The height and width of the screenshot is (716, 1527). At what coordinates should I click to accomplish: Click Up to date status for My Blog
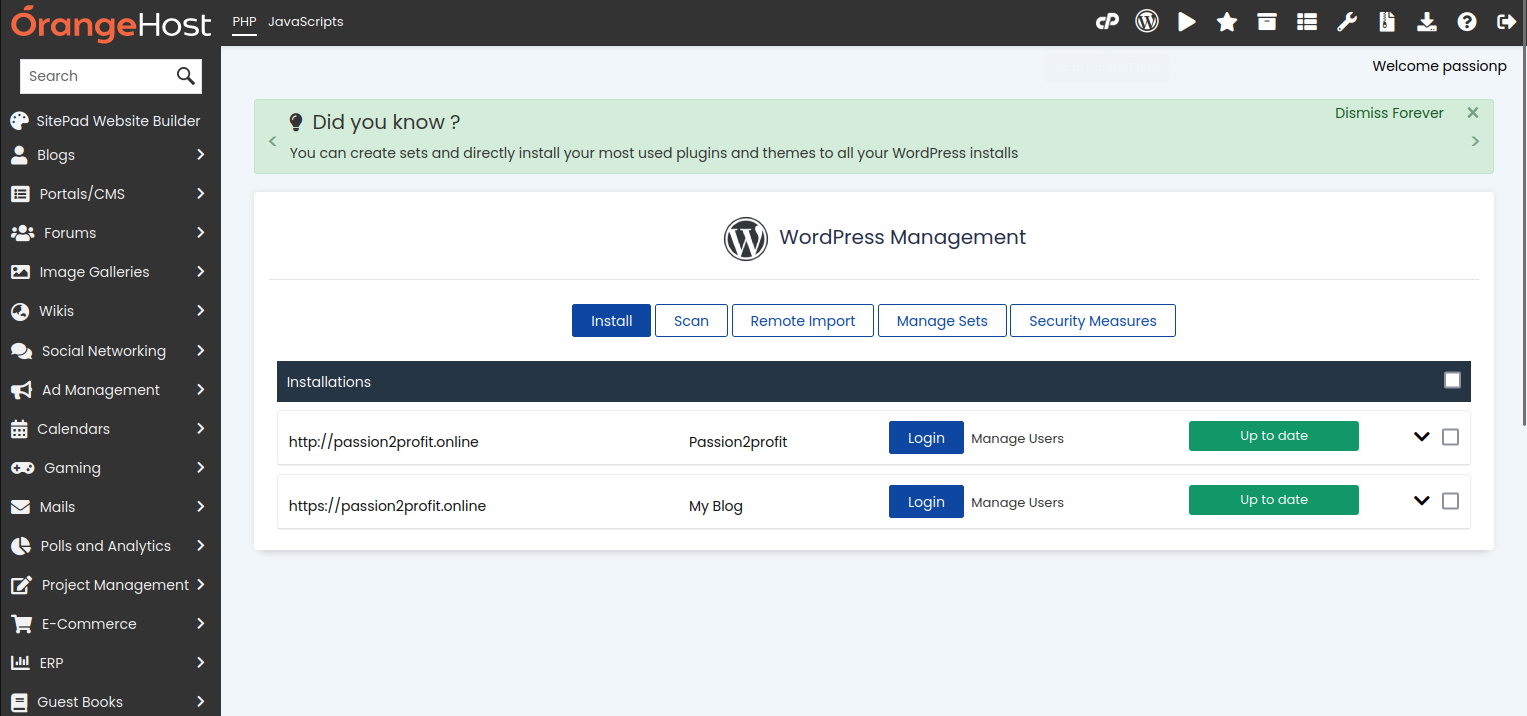1274,500
